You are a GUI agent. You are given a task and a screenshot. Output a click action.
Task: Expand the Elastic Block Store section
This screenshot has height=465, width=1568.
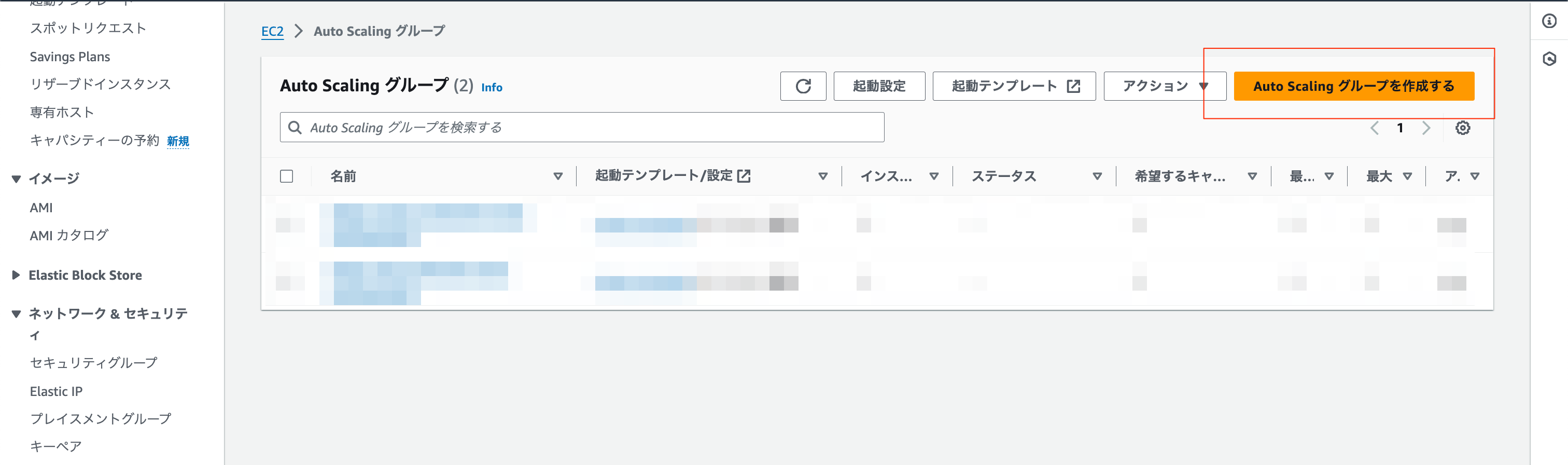[x=17, y=275]
